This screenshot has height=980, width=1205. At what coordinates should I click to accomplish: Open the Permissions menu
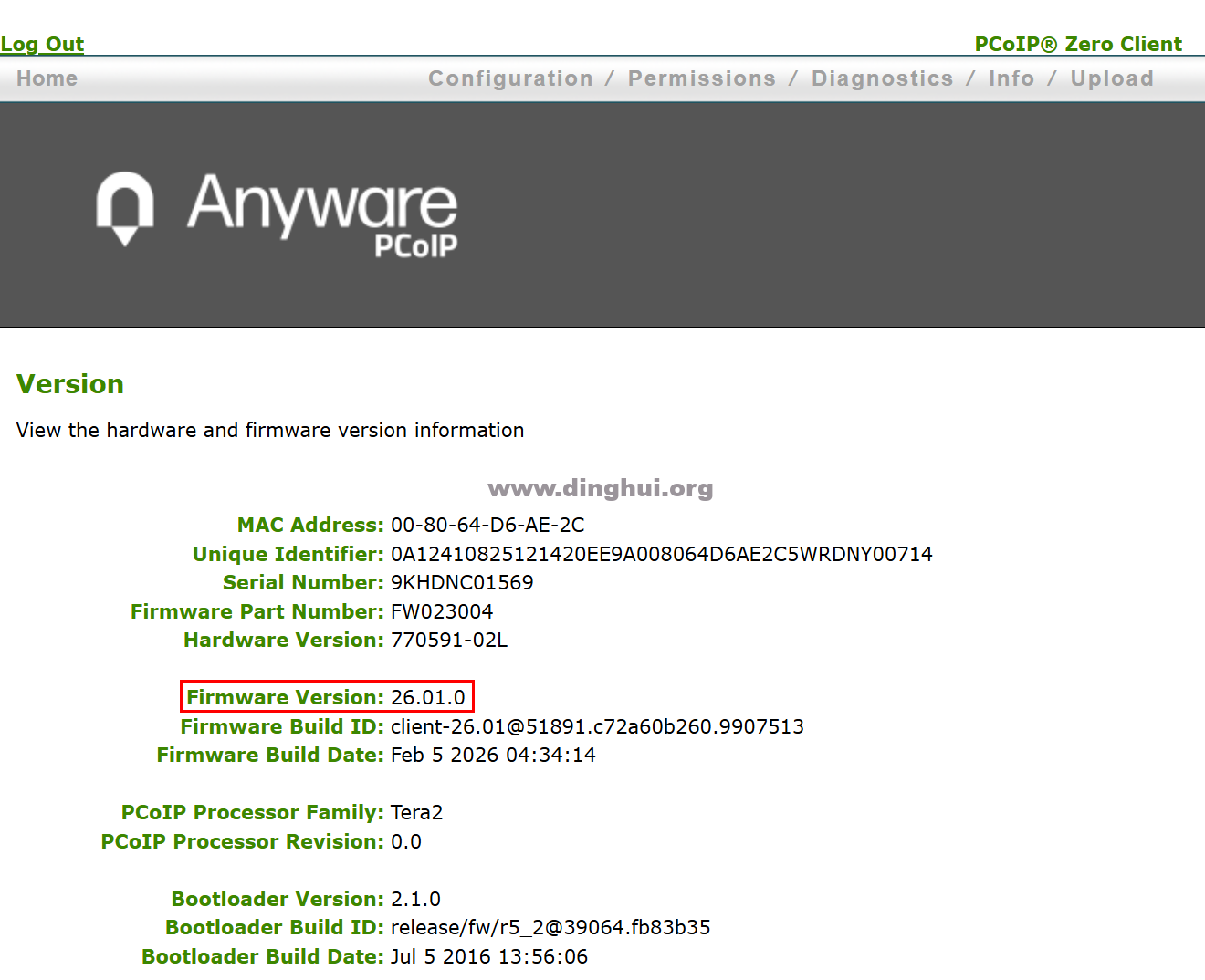[701, 78]
